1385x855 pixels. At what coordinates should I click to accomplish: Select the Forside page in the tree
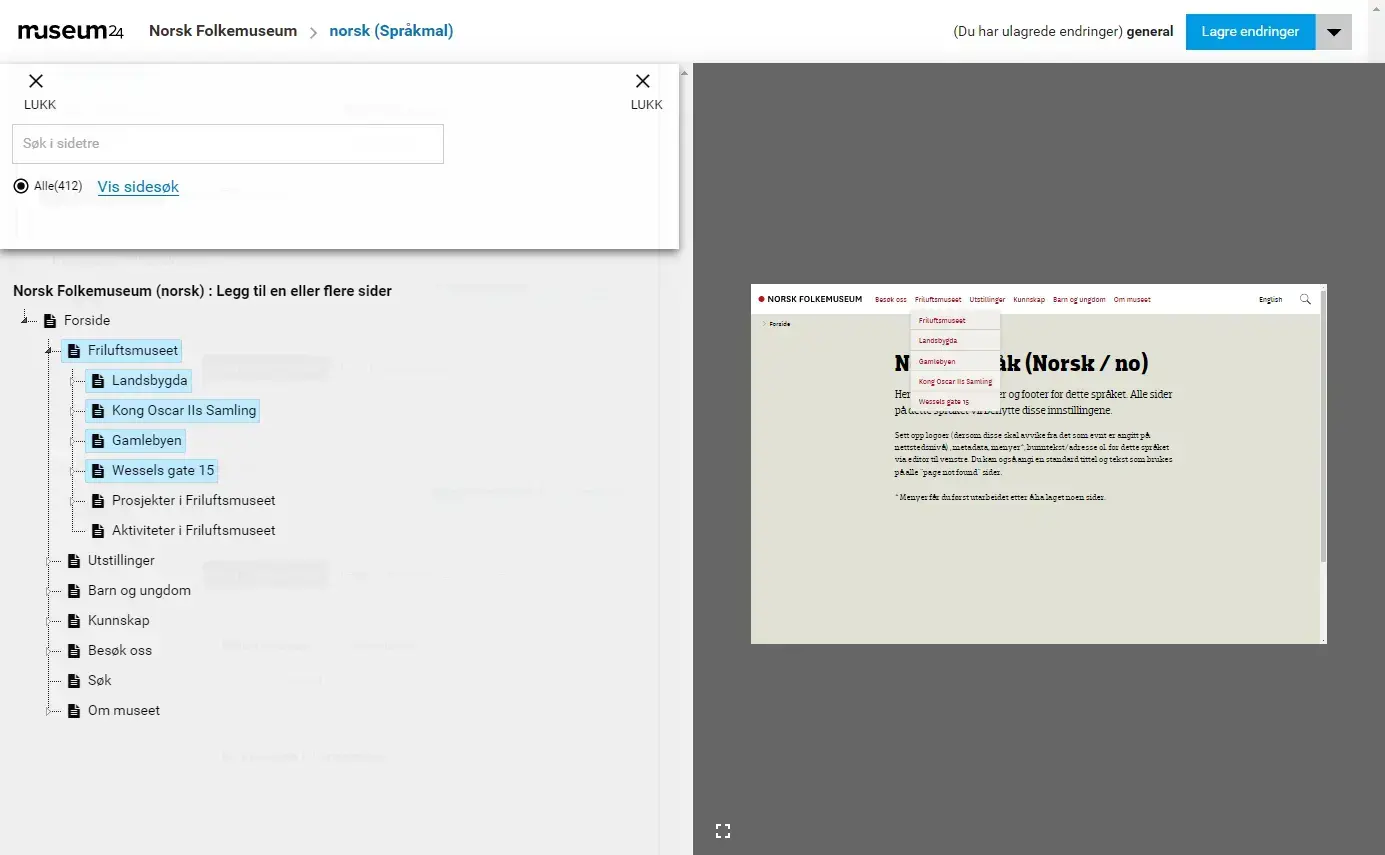coord(87,321)
